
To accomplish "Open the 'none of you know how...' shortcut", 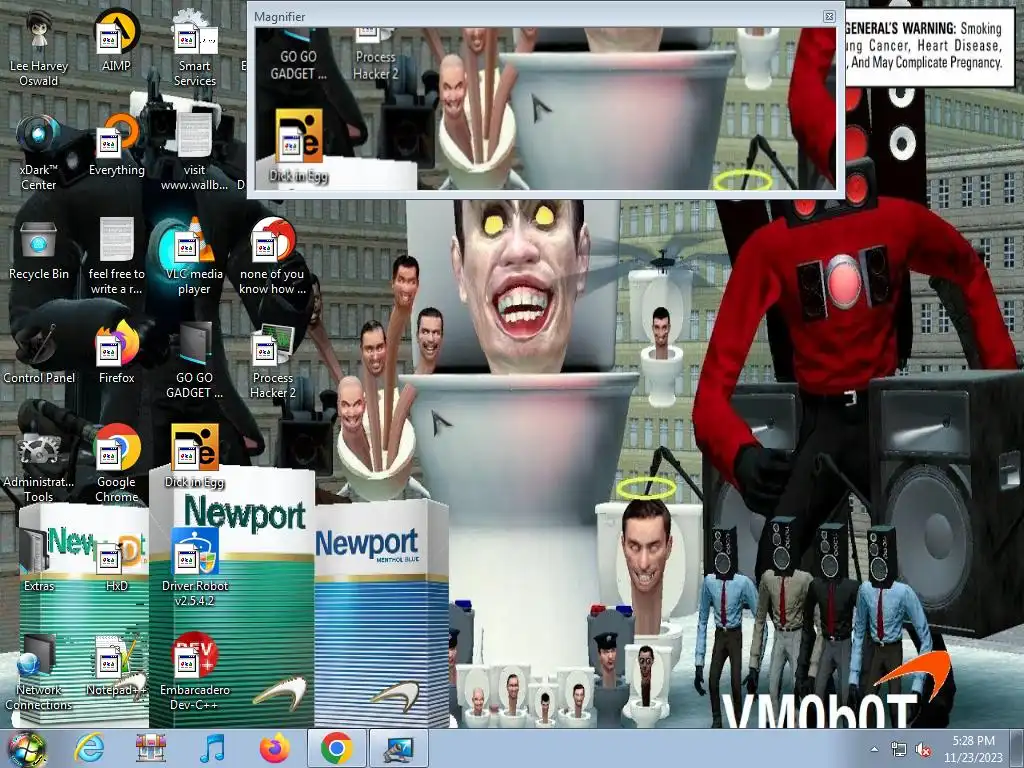I will [273, 257].
